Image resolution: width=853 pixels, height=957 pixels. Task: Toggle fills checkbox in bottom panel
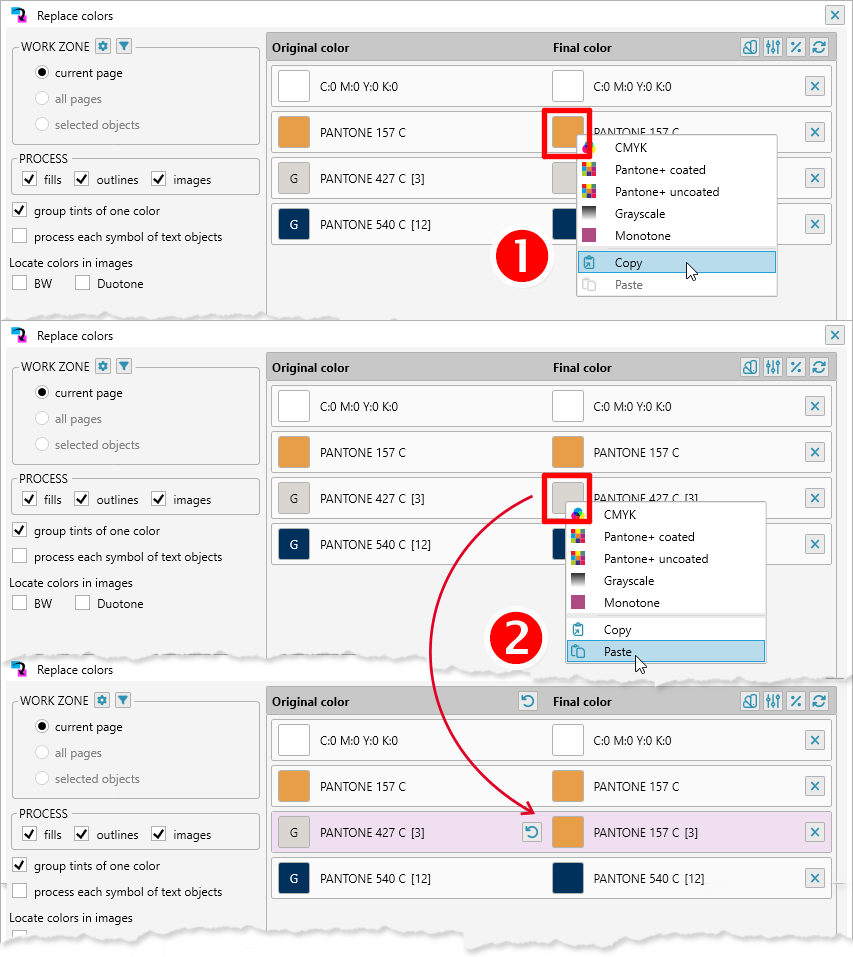[x=29, y=834]
